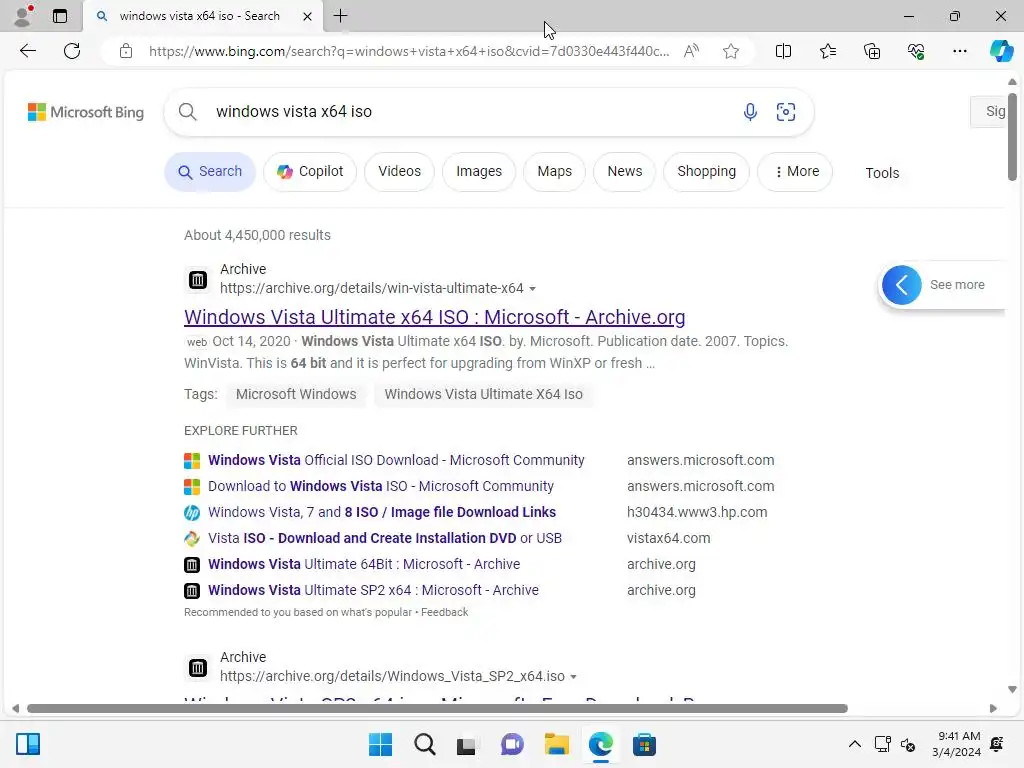
Task: Click Windows Vista Ultimate X64 Iso tag
Action: pos(483,394)
